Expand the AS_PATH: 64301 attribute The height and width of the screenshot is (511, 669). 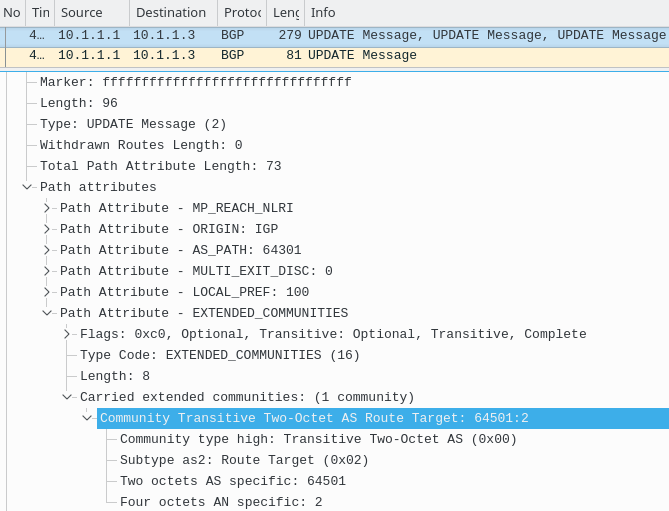click(47, 250)
